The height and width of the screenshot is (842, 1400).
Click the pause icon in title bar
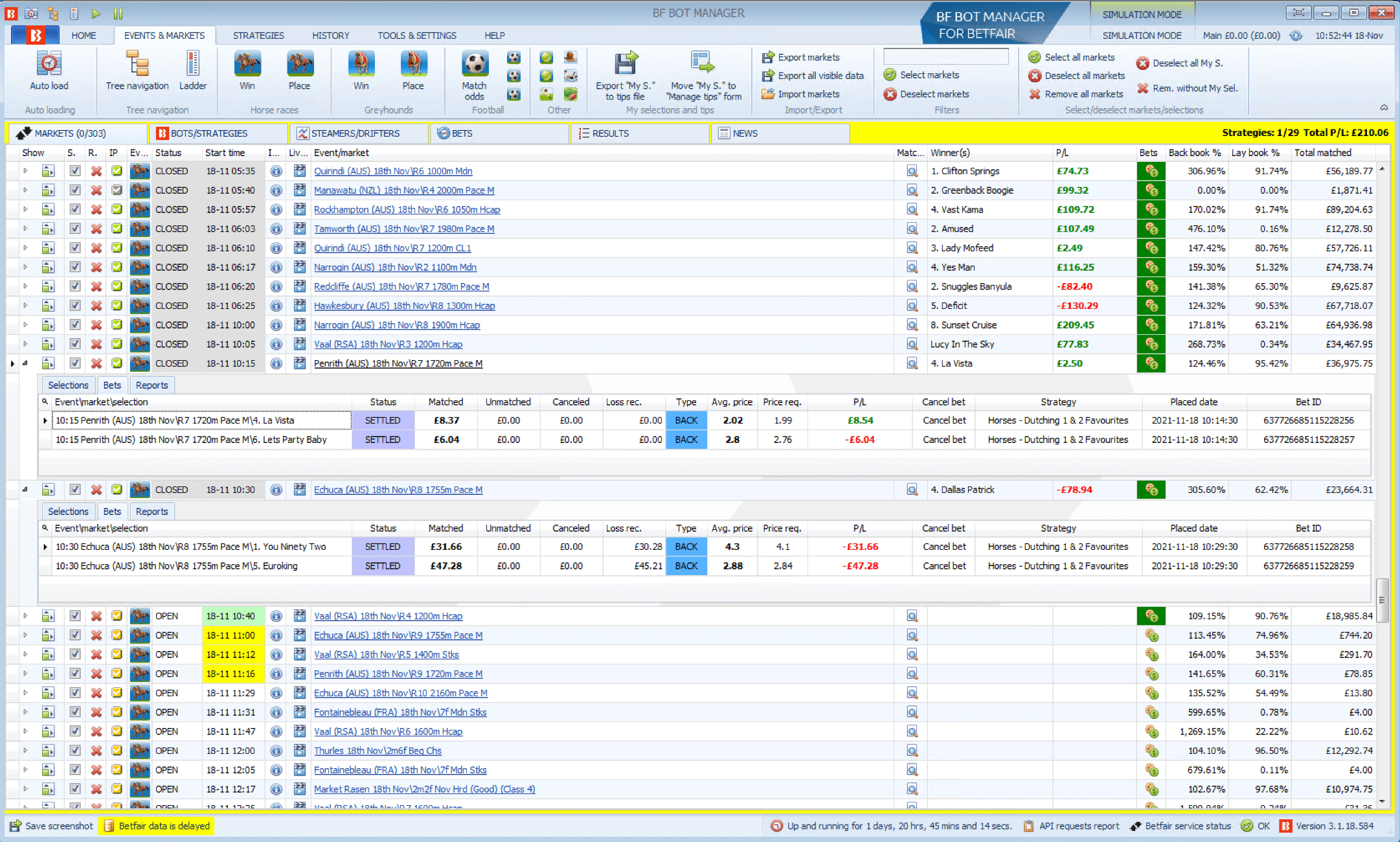coord(118,13)
